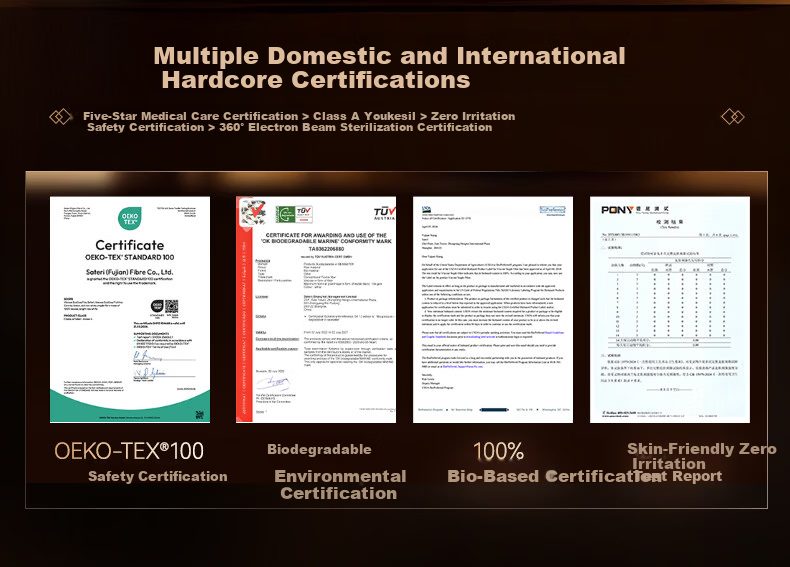This screenshot has width=790, height=567.
Task: Click the 'Biodegradable' caption
Action: coord(319,449)
